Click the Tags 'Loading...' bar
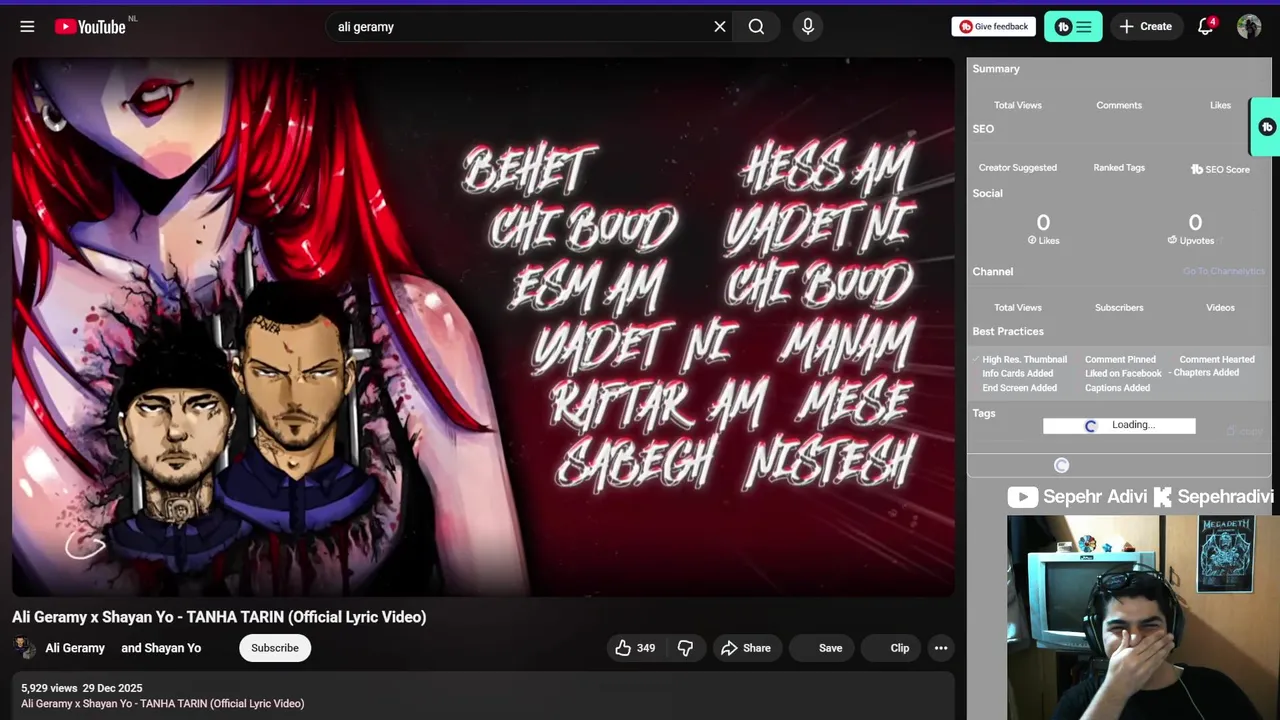1280x720 pixels. (1119, 425)
